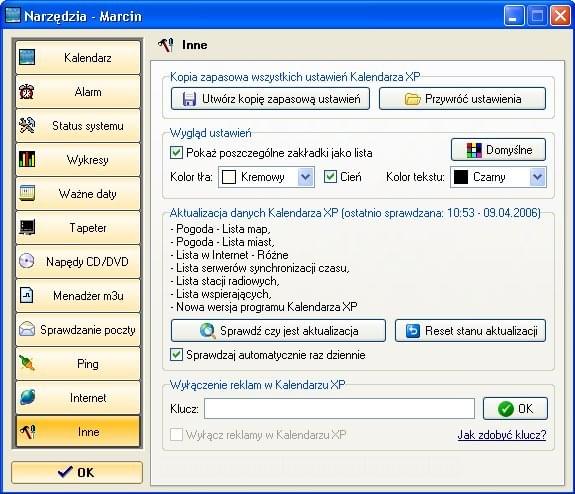Image resolution: width=575 pixels, height=494 pixels.
Task: Switch to the Kalendarz tab
Action: coord(78,58)
